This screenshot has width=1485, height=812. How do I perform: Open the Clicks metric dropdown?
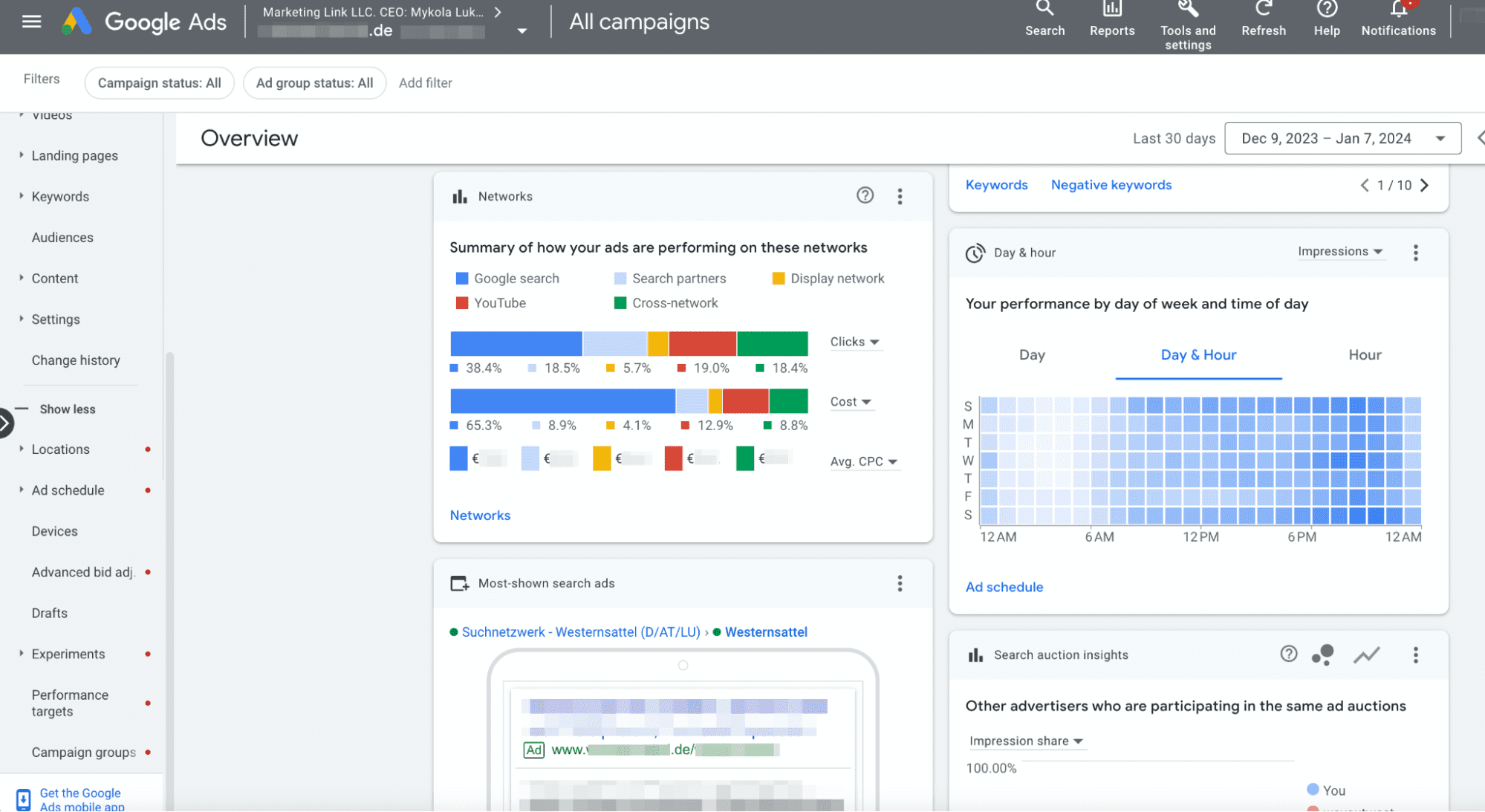(854, 342)
